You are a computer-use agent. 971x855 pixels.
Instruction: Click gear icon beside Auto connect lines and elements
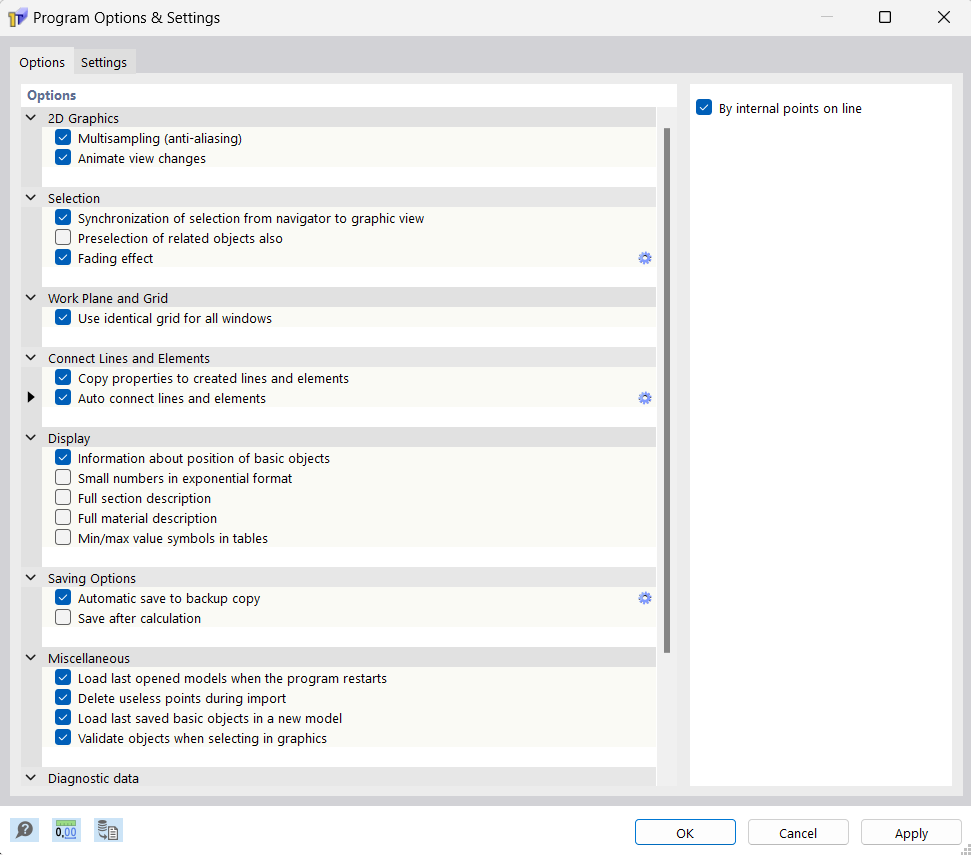coord(645,398)
